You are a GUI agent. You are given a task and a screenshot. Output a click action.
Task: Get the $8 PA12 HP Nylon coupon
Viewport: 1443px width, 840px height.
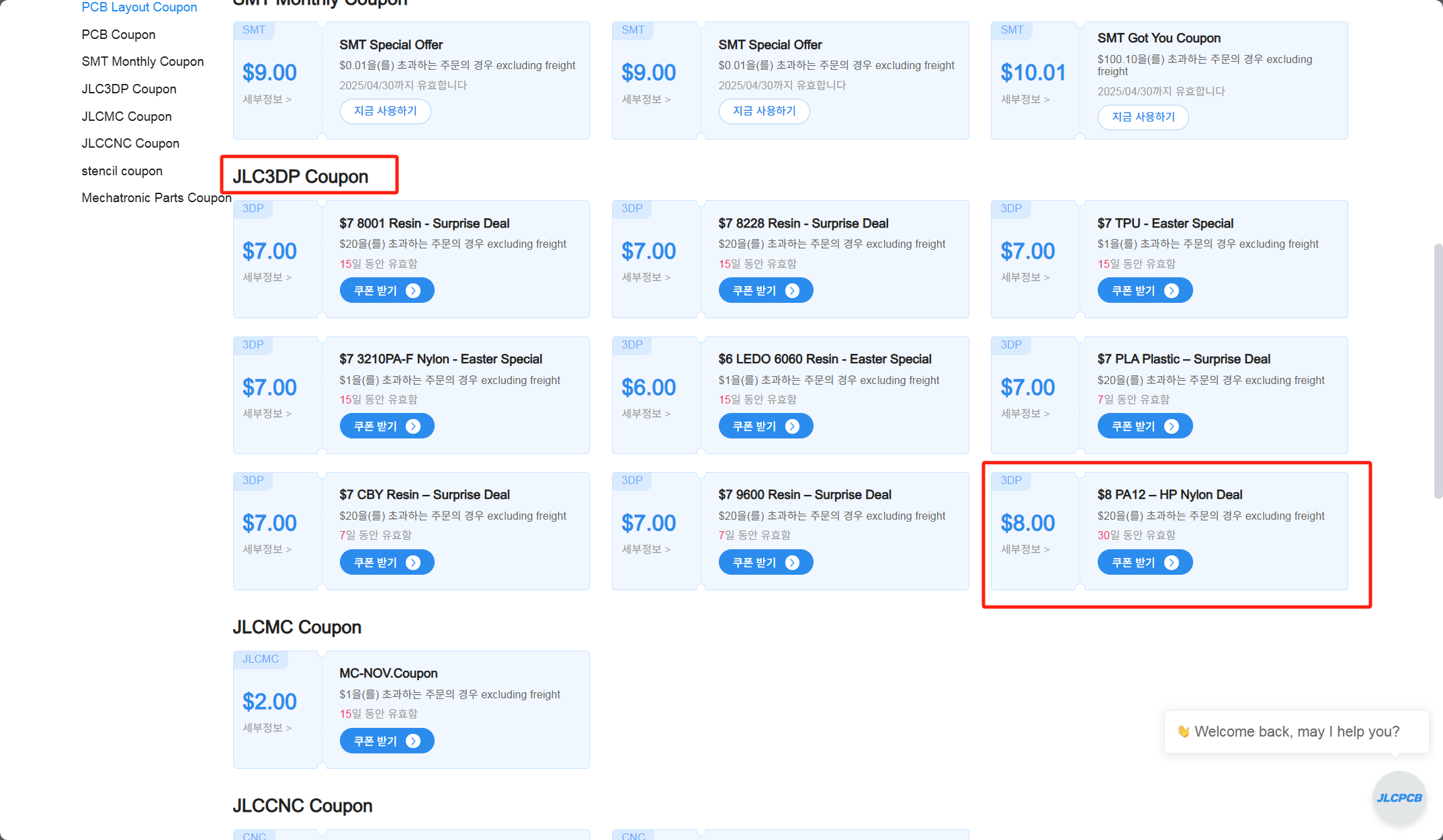click(1145, 563)
